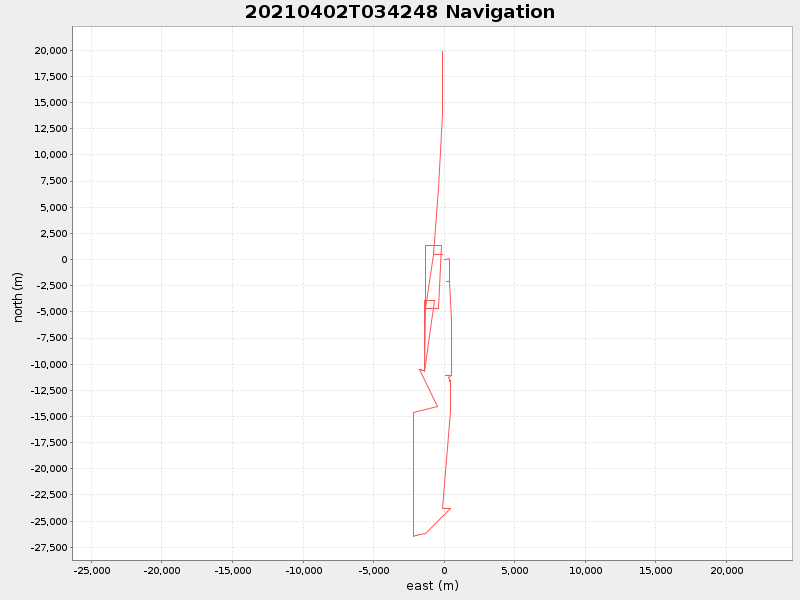Click the 15,000 east axis tick label

coord(656,571)
